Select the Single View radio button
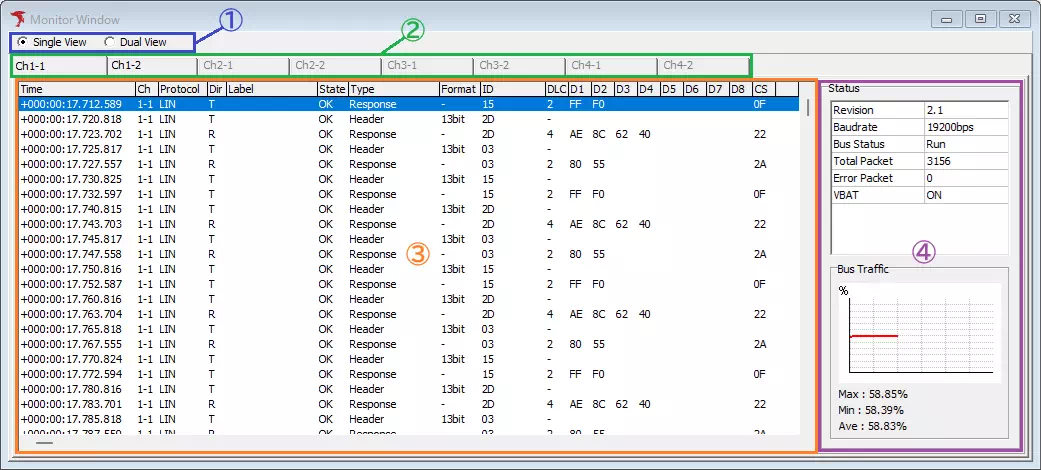1041x470 pixels. pos(23,42)
